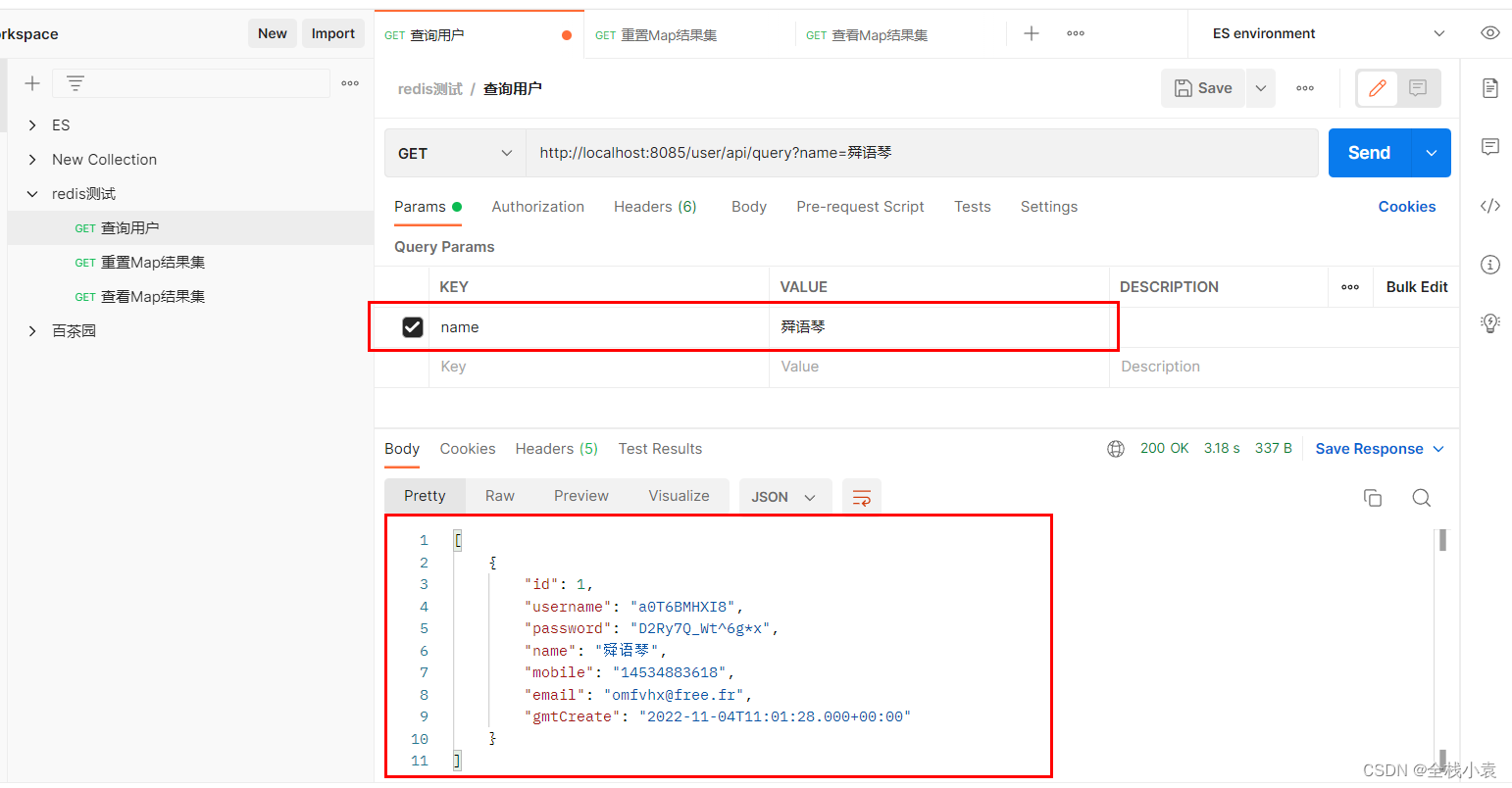Expand the New Collection folder
1512x788 pixels.
pyautogui.click(x=32, y=160)
